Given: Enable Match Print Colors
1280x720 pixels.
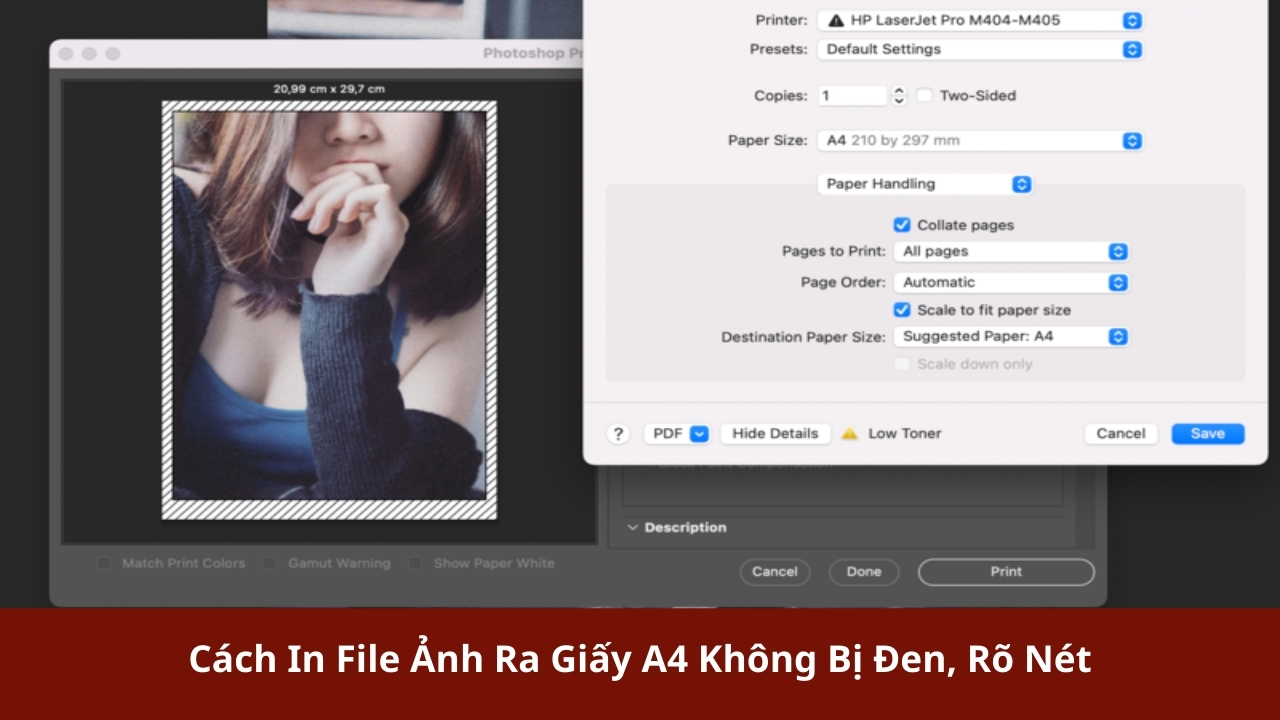Looking at the screenshot, I should tap(101, 563).
